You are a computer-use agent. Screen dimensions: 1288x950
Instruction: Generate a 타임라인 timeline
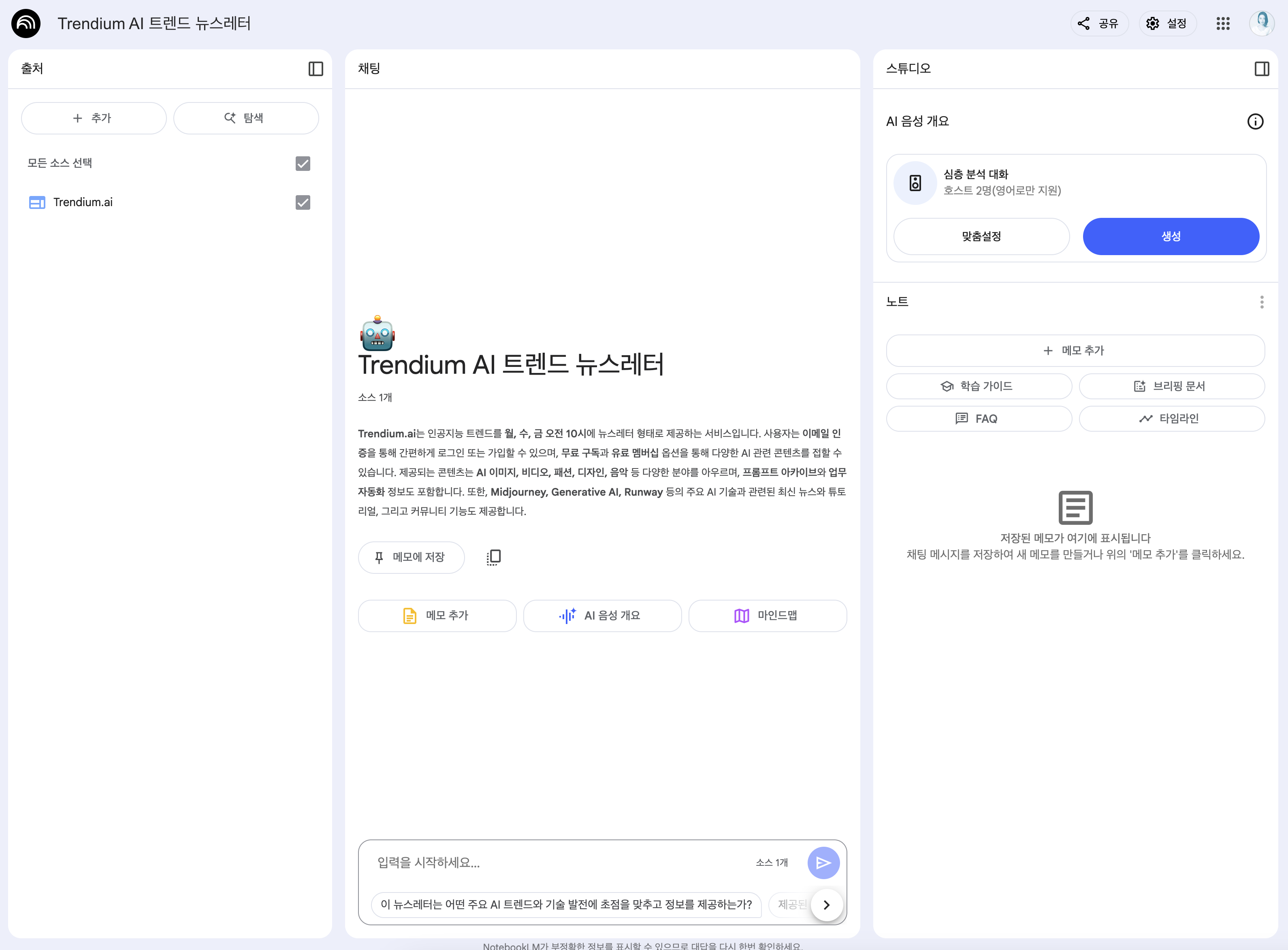click(1172, 419)
